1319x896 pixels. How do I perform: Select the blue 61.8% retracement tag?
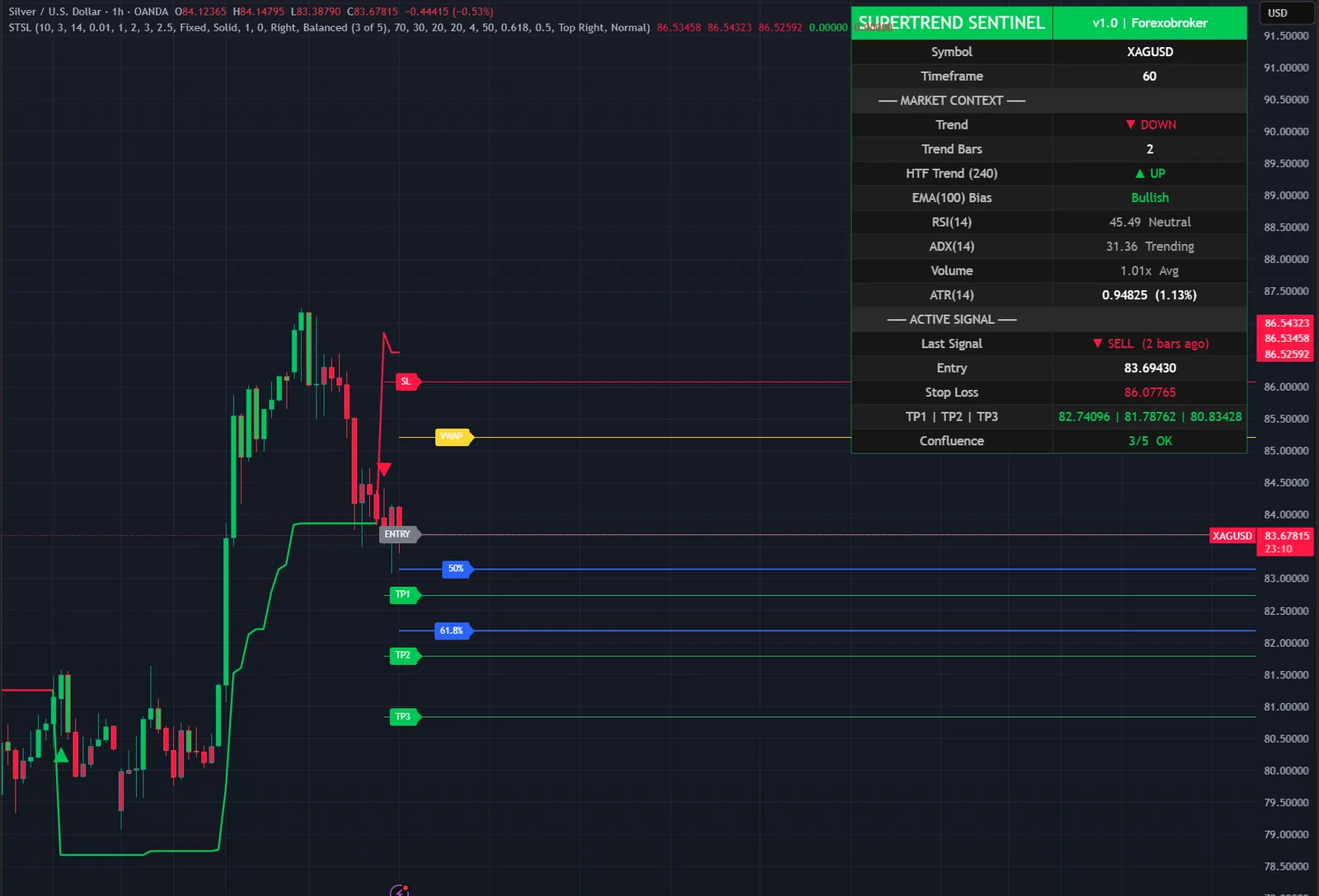click(x=453, y=631)
